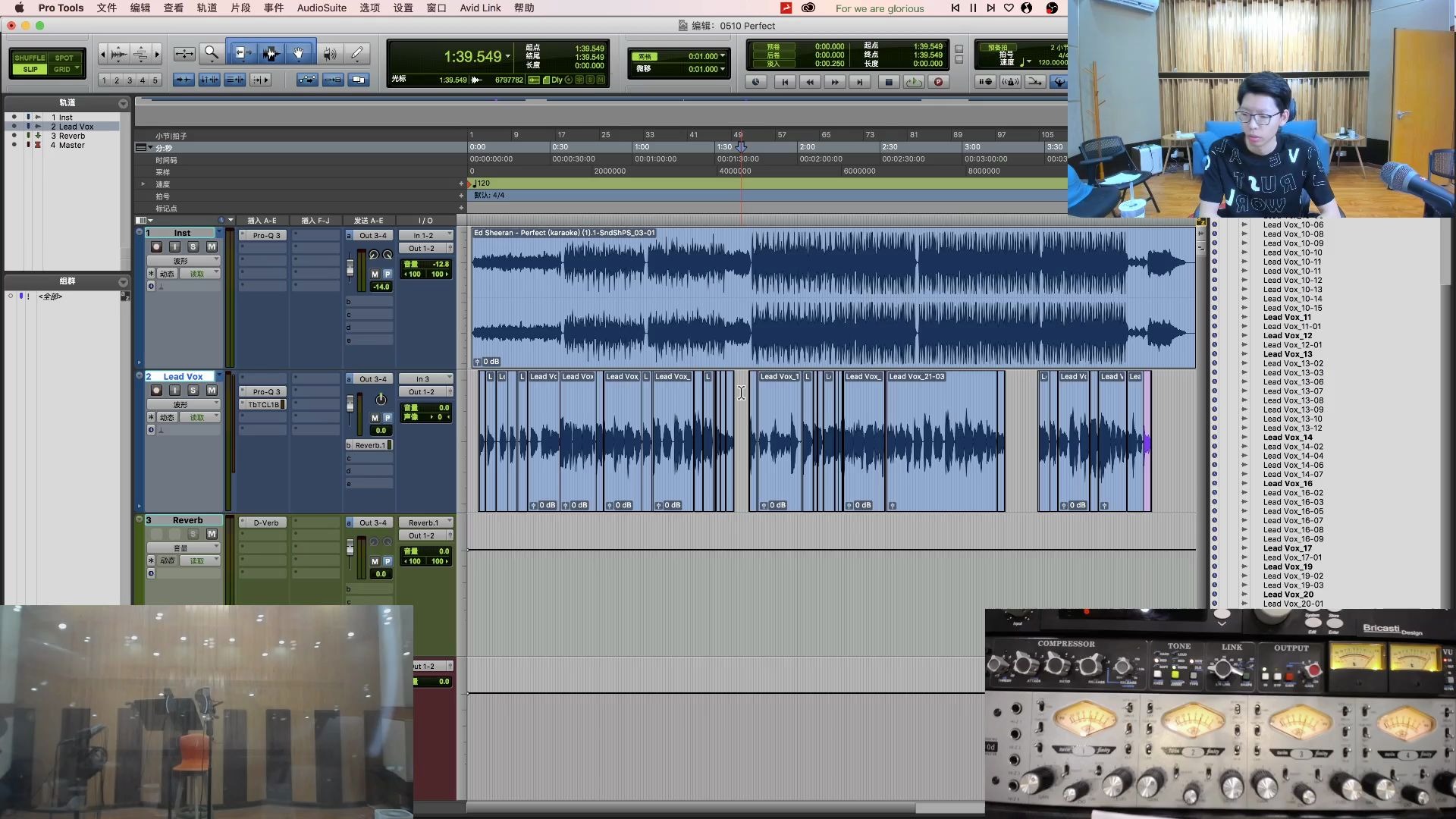Select the Trim tool
Viewport: 1456px width, 819px height.
243,53
